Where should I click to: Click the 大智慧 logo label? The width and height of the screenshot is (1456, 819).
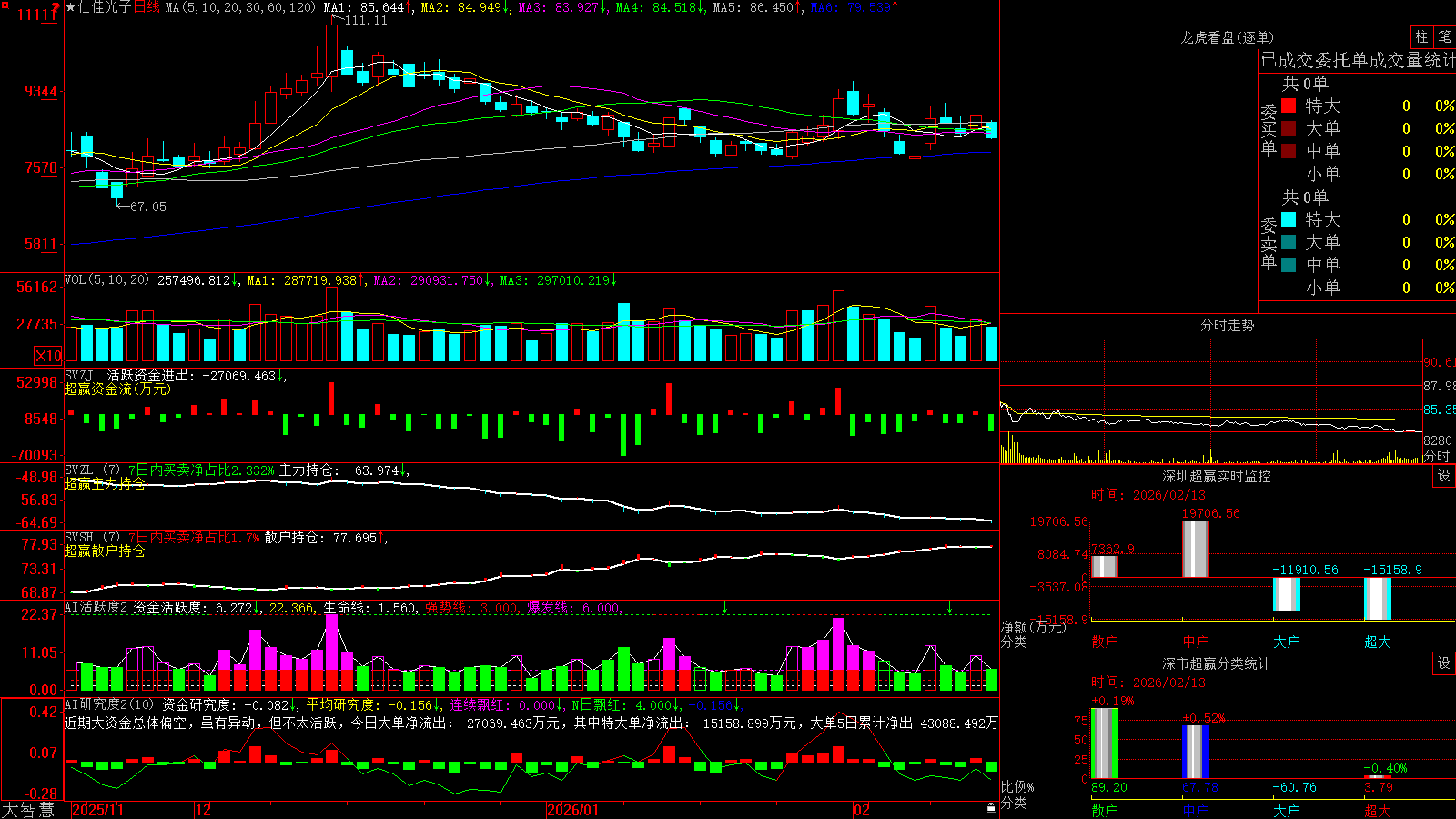tap(28, 810)
